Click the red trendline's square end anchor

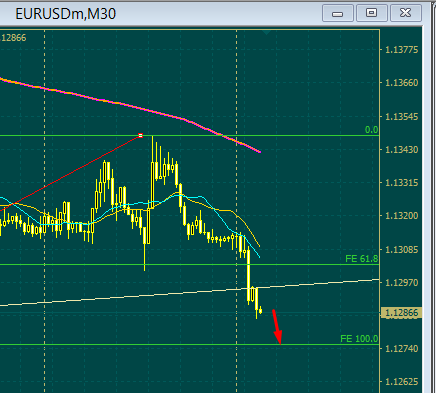tap(141, 135)
